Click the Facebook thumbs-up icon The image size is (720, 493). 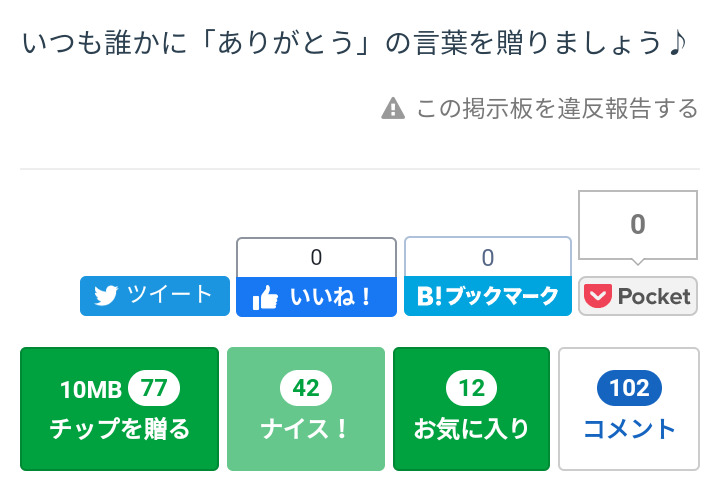click(264, 297)
